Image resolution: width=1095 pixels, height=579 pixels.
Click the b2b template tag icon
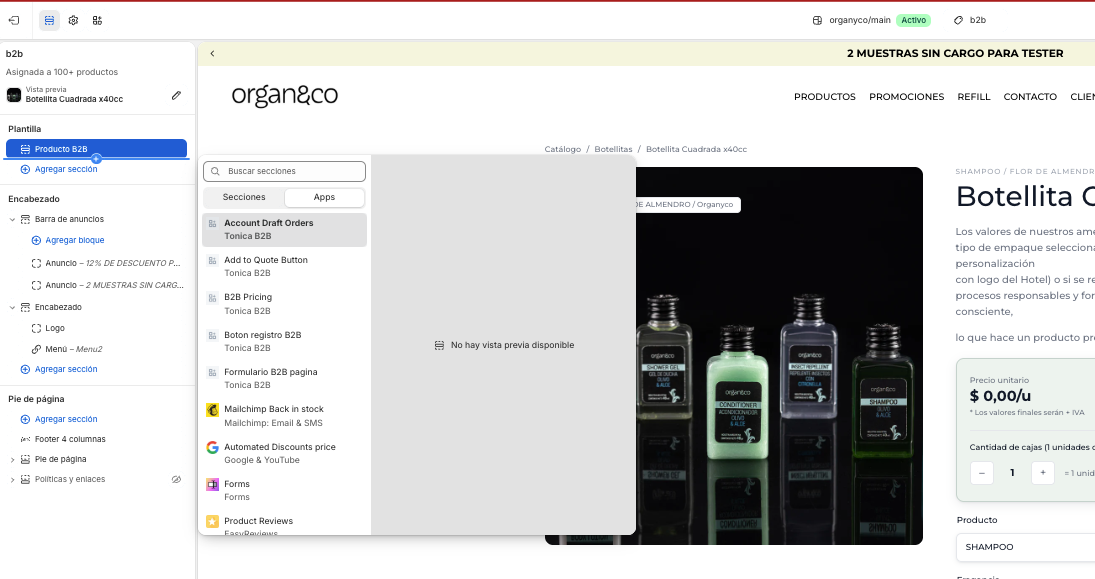tap(958, 20)
